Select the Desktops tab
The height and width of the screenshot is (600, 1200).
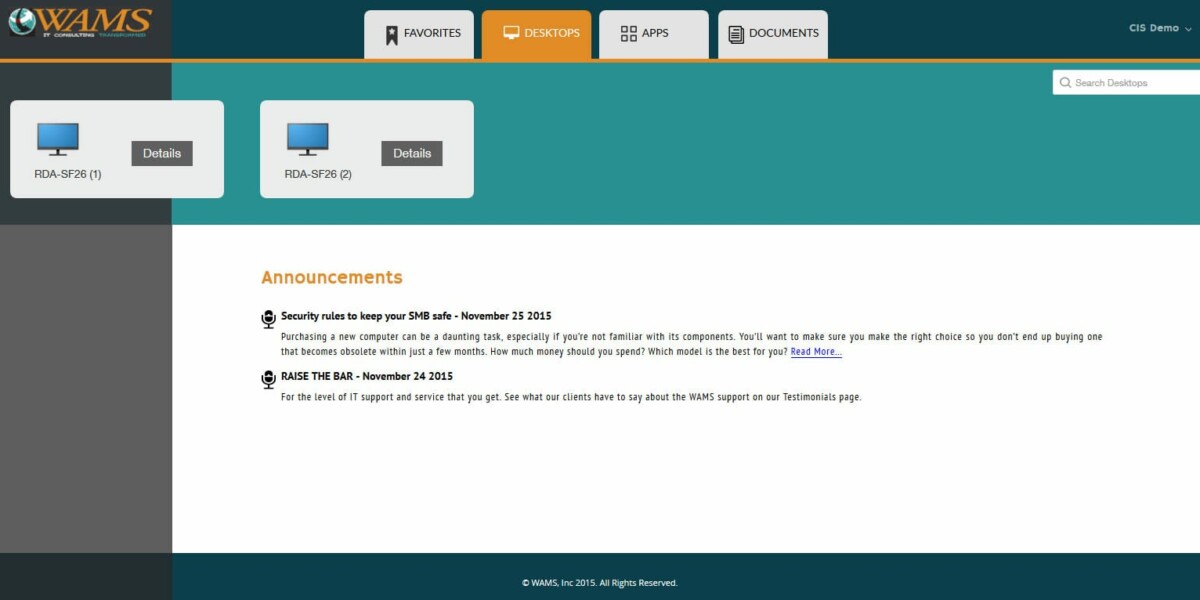[x=536, y=35]
